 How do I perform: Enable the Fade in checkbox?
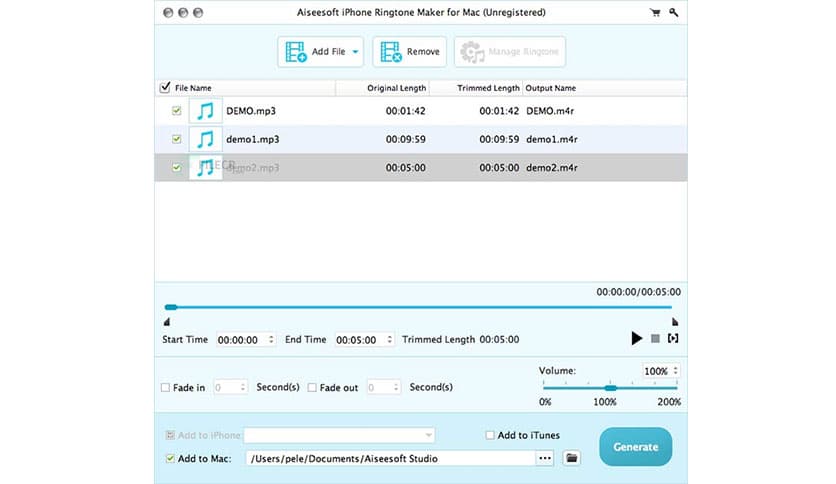(165, 388)
